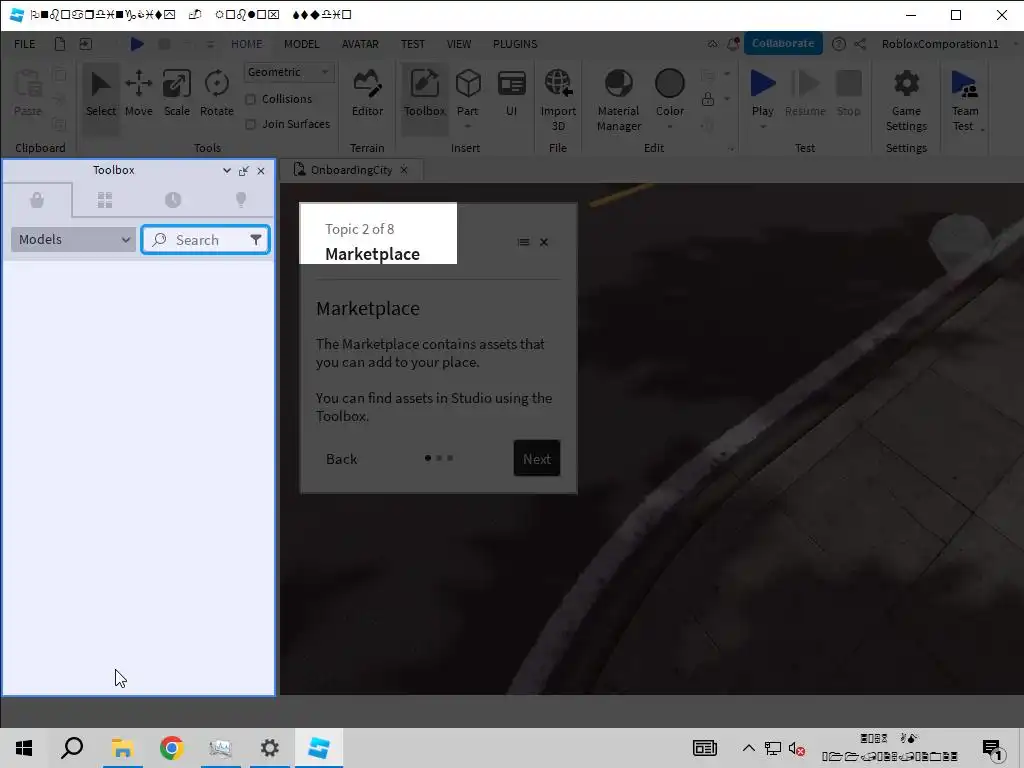Open the Geometric mode dropdown
The height and width of the screenshot is (768, 1024).
289,72
